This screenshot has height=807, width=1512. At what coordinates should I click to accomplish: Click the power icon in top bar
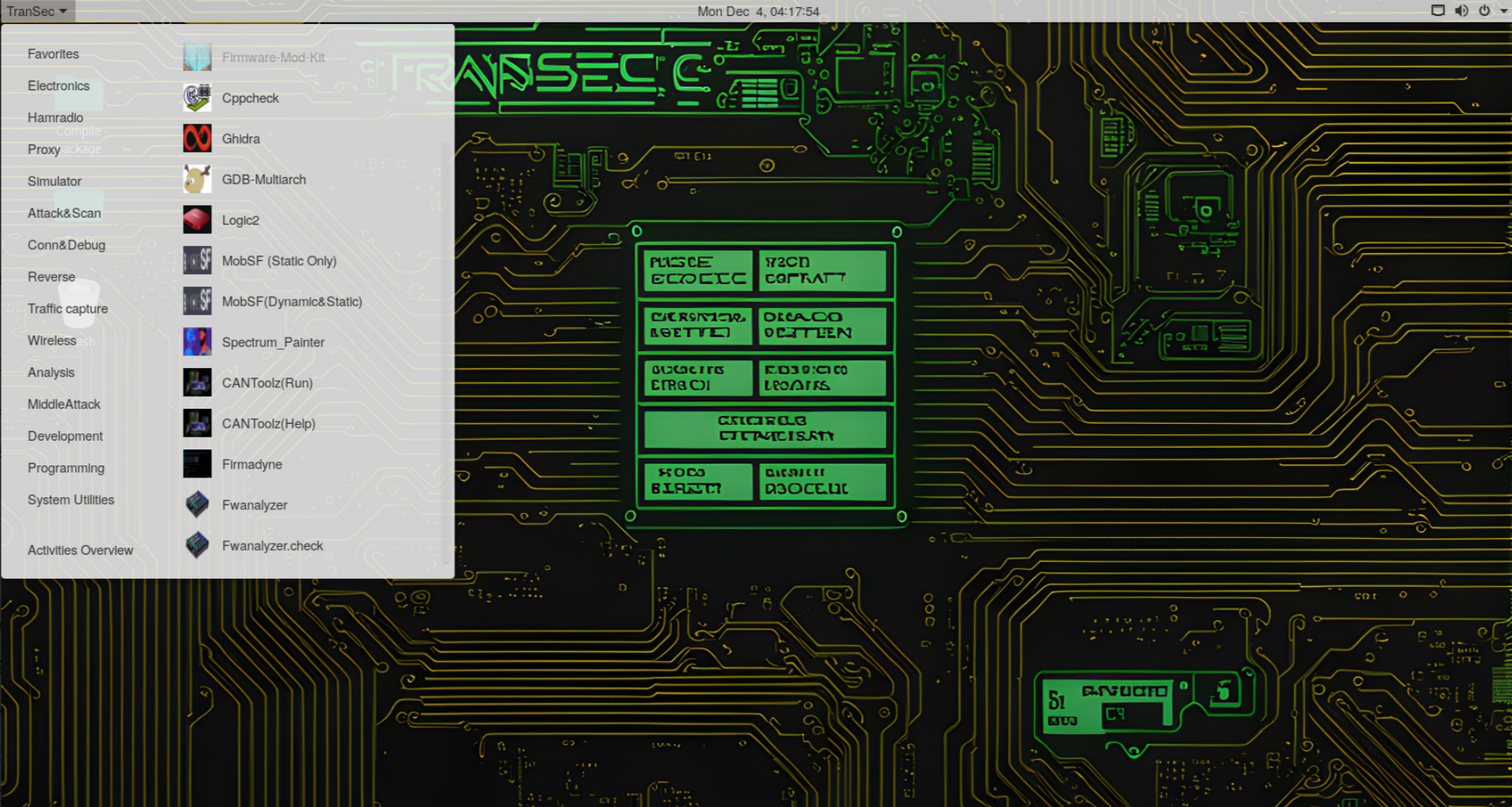1484,10
